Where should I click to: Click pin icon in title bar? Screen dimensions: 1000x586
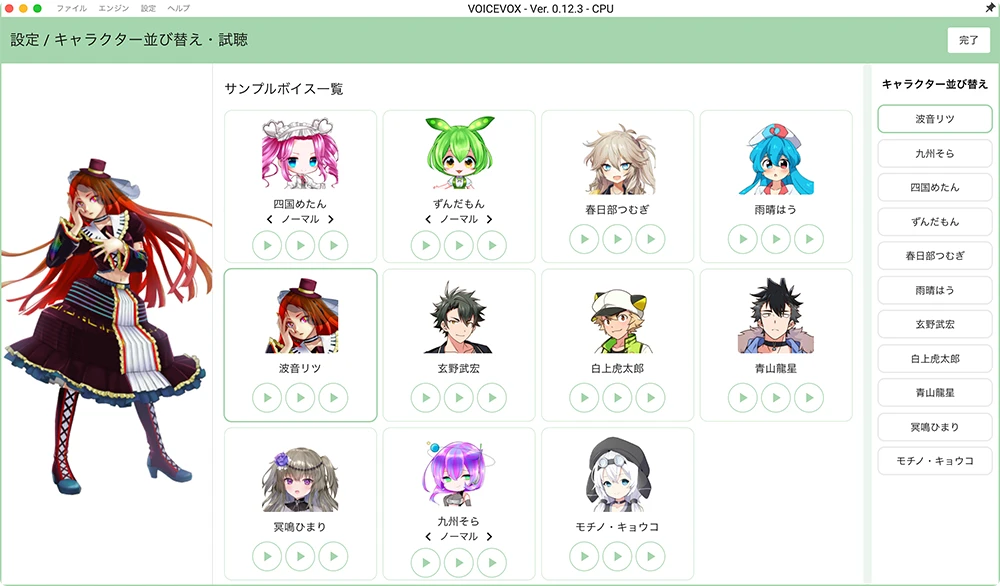point(990,8)
